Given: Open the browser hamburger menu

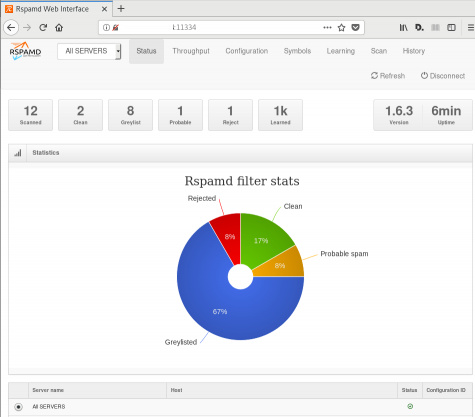Looking at the screenshot, I should click(471, 28).
